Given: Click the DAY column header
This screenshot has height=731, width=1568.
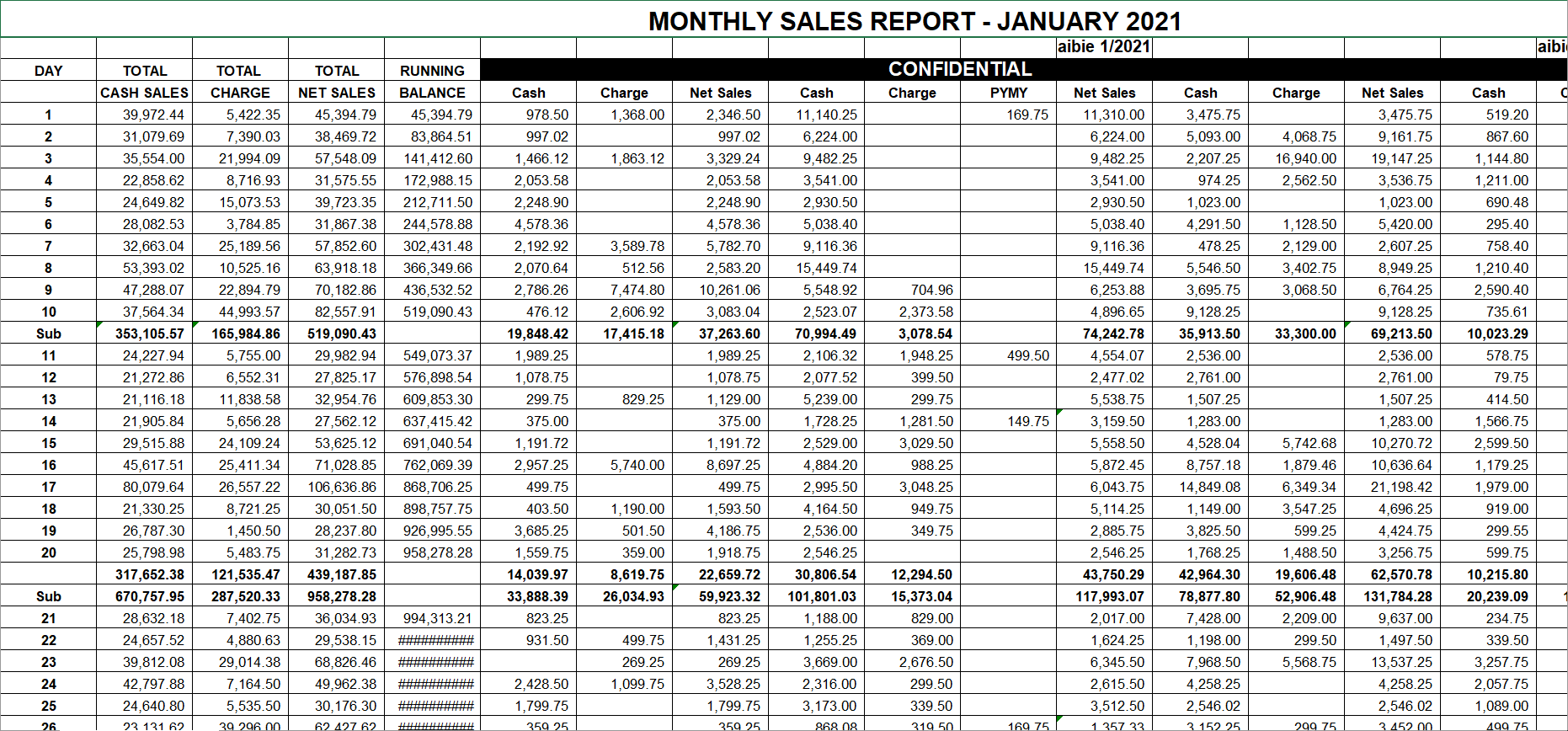Looking at the screenshot, I should point(49,71).
